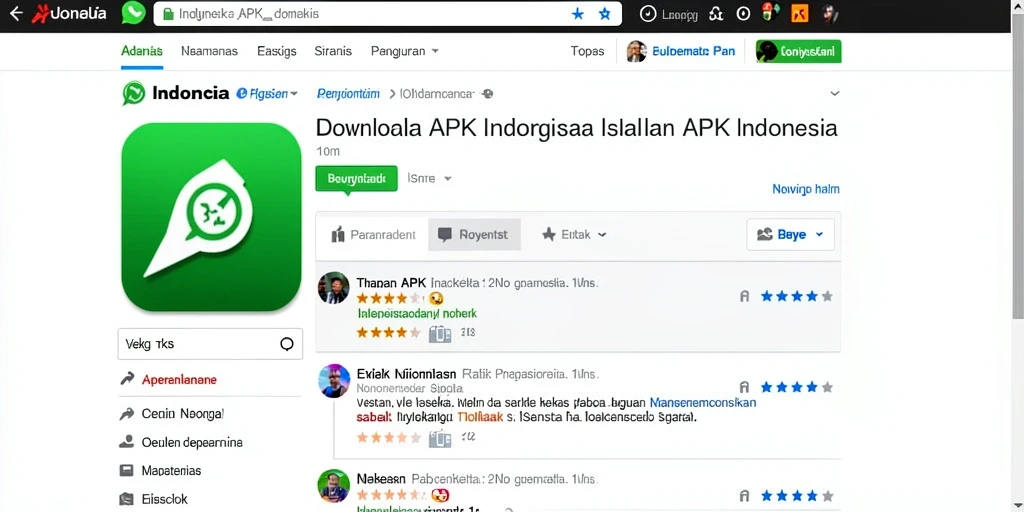Click the Indoncia heading
The width and height of the screenshot is (1024, 512).
click(190, 93)
